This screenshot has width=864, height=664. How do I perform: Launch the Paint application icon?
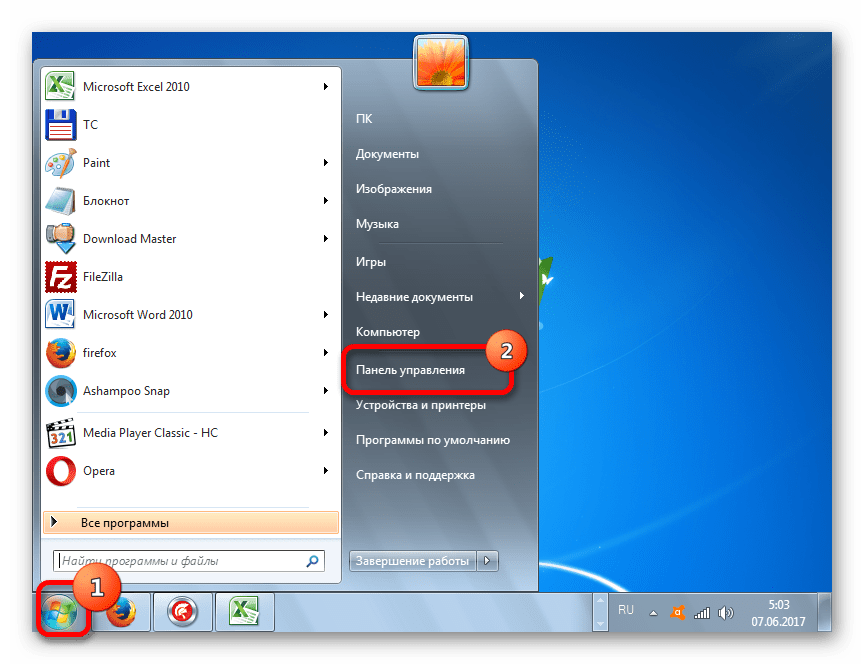[61, 163]
